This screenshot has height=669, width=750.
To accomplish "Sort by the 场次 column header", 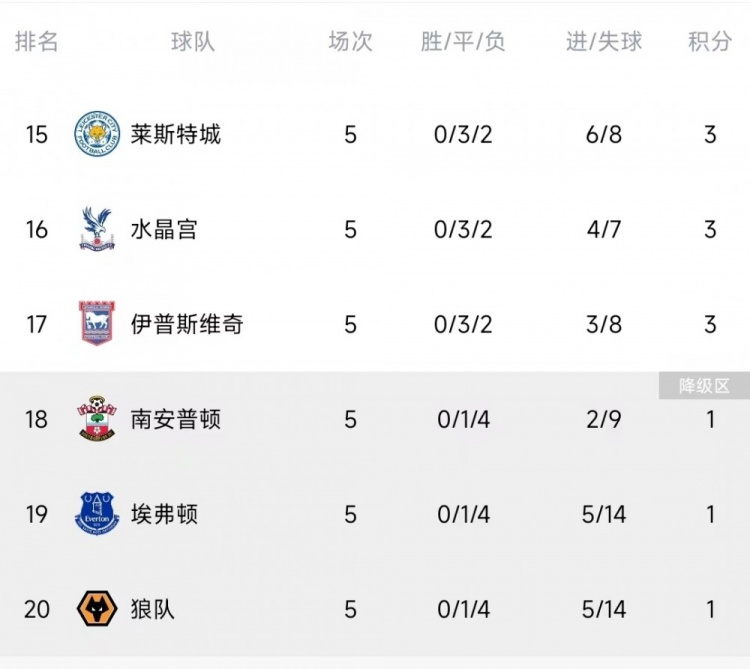I will pos(350,41).
